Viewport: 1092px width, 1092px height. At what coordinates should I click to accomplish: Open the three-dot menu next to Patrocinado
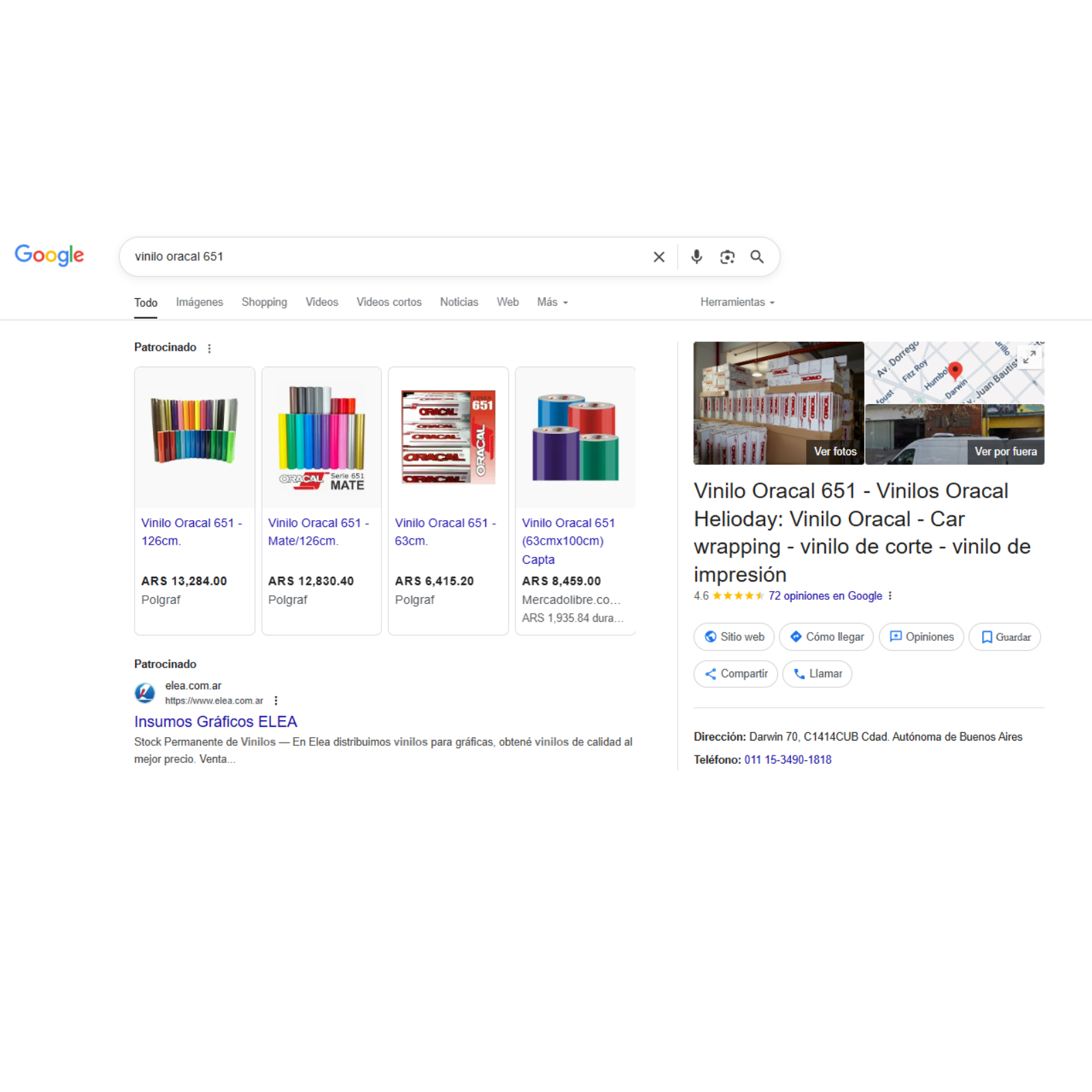click(x=210, y=348)
